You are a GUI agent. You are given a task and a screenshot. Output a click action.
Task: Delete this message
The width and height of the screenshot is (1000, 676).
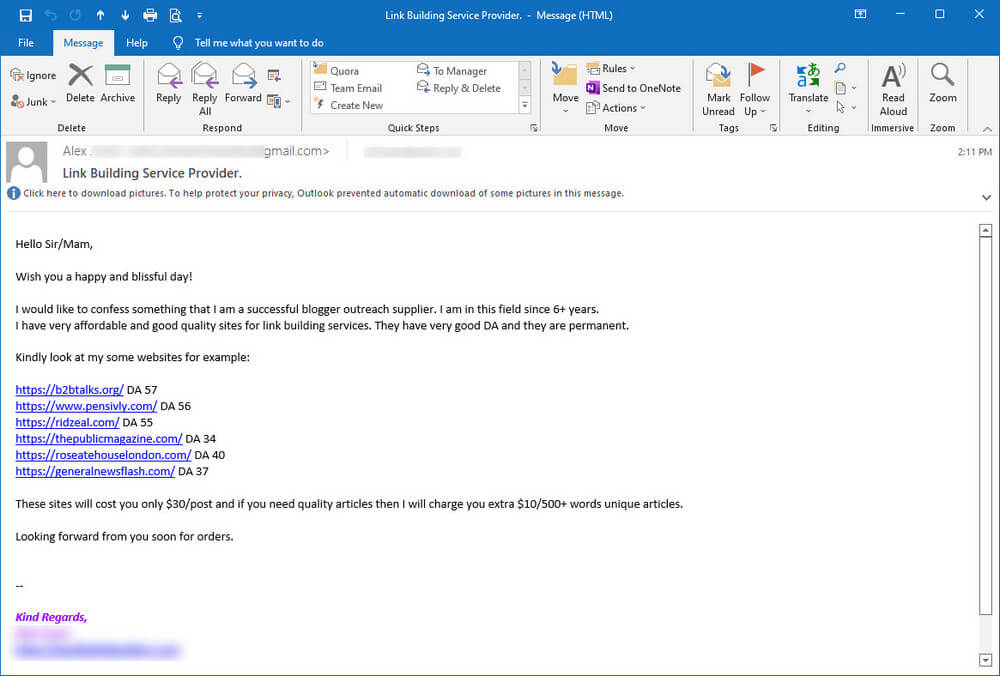(80, 83)
